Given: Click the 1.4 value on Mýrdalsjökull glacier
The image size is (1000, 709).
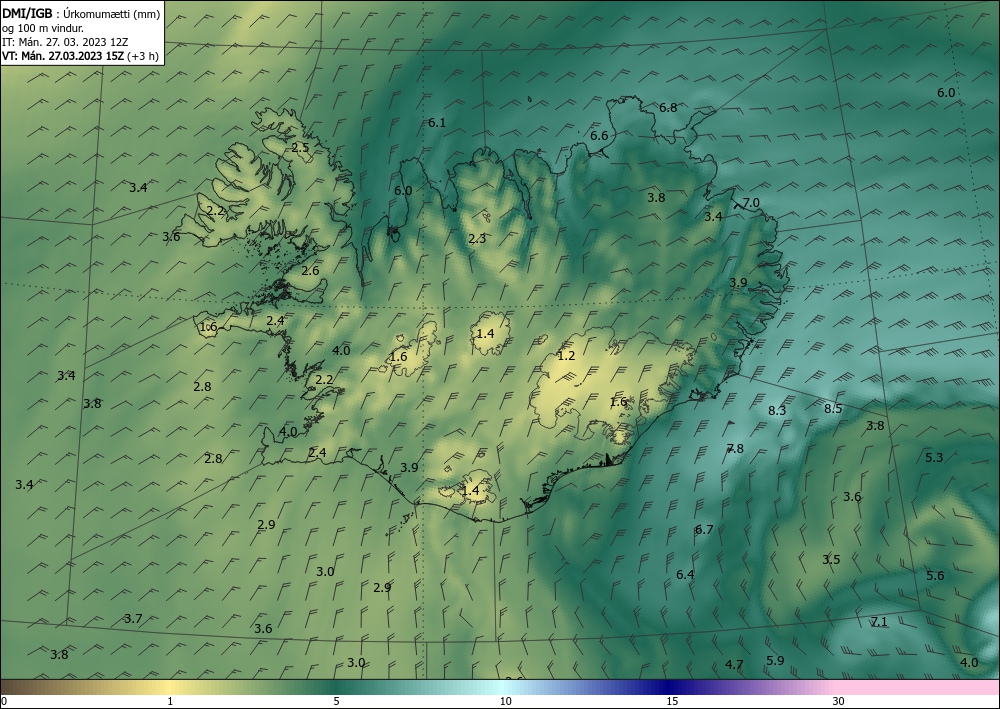Looking at the screenshot, I should [x=470, y=490].
